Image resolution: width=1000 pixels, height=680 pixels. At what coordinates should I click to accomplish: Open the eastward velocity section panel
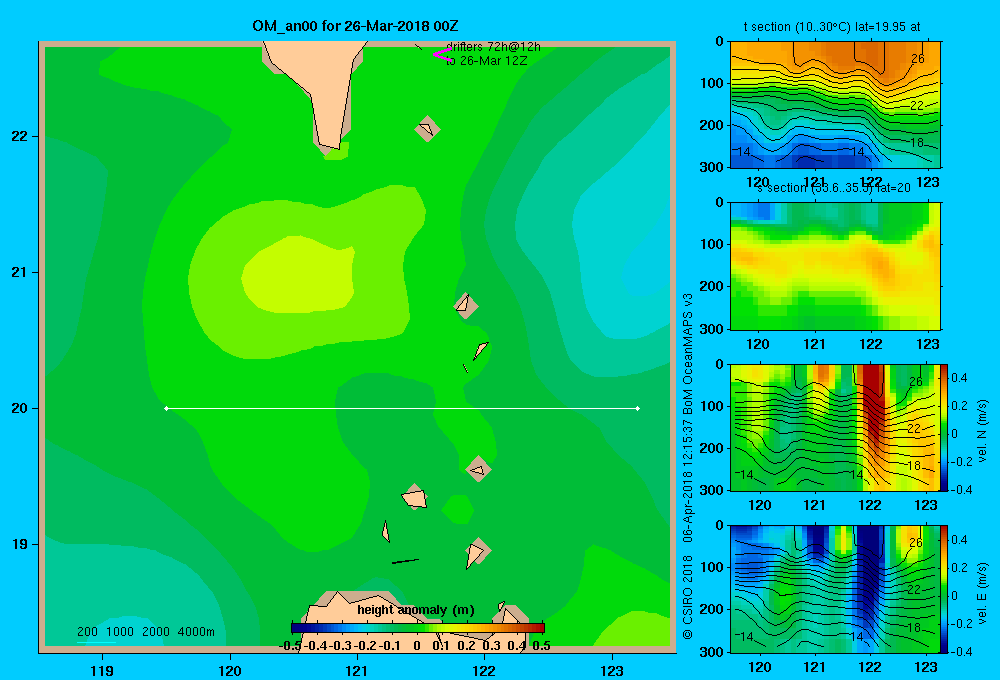[x=835, y=589]
